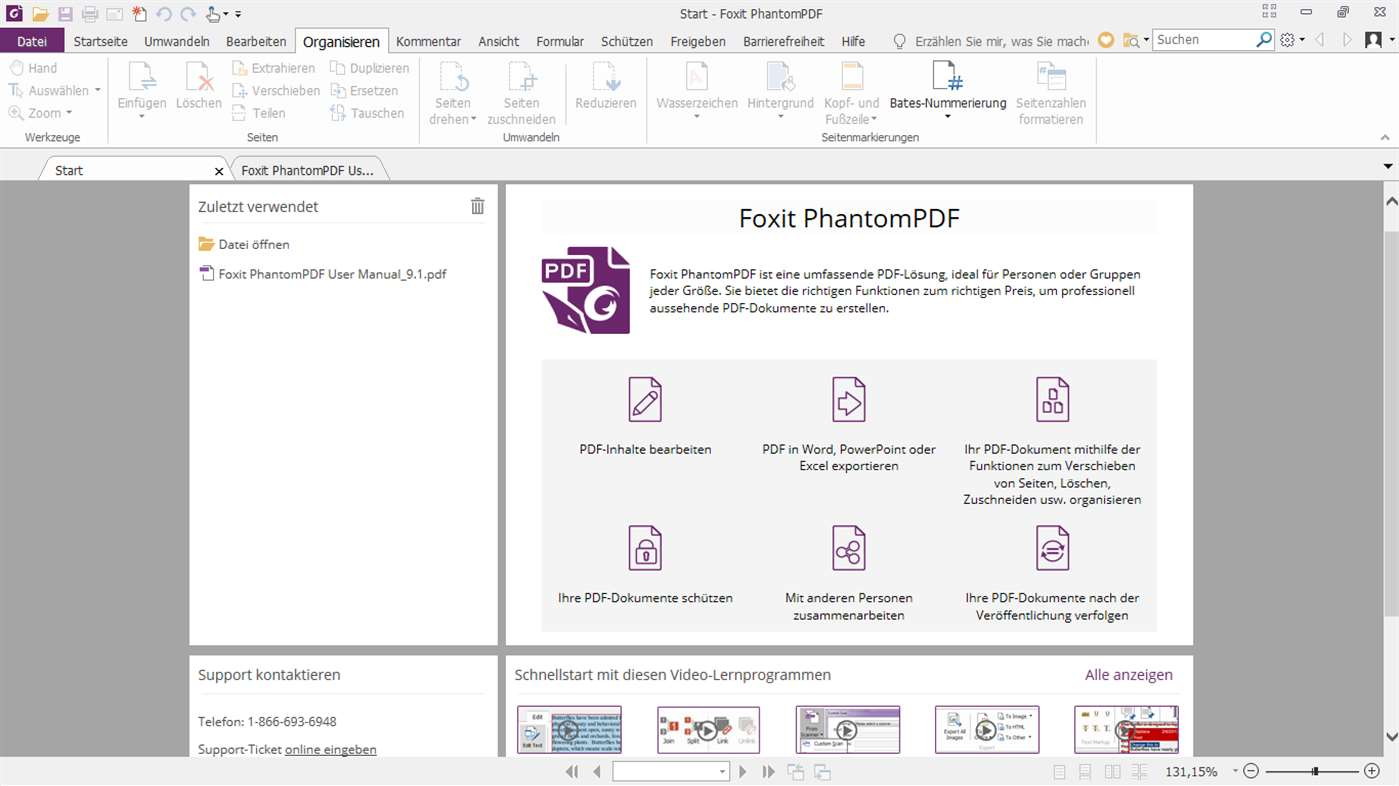Switch to the Startseite ribbon tab
The image size is (1399, 786).
click(x=101, y=41)
